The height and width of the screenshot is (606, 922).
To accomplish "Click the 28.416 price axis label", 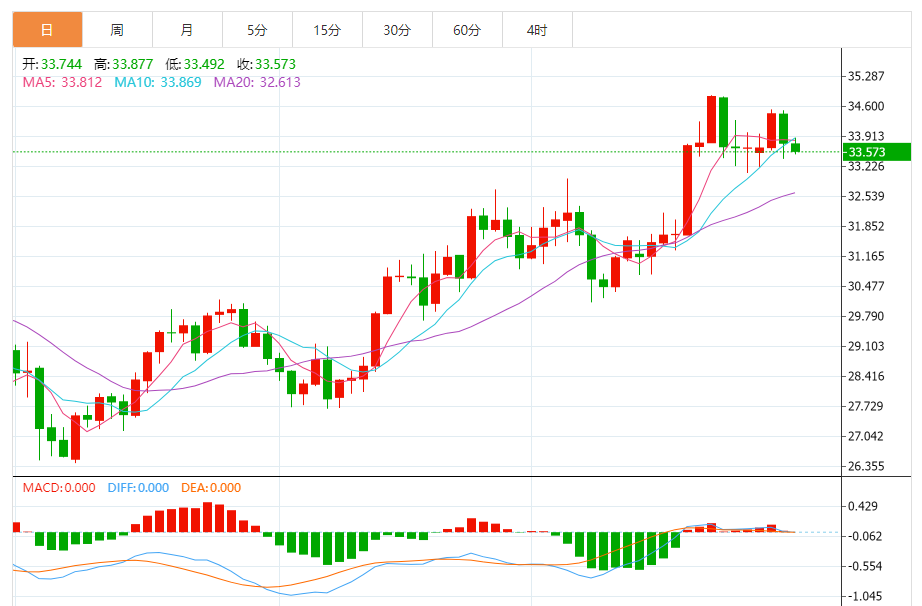I will point(866,376).
